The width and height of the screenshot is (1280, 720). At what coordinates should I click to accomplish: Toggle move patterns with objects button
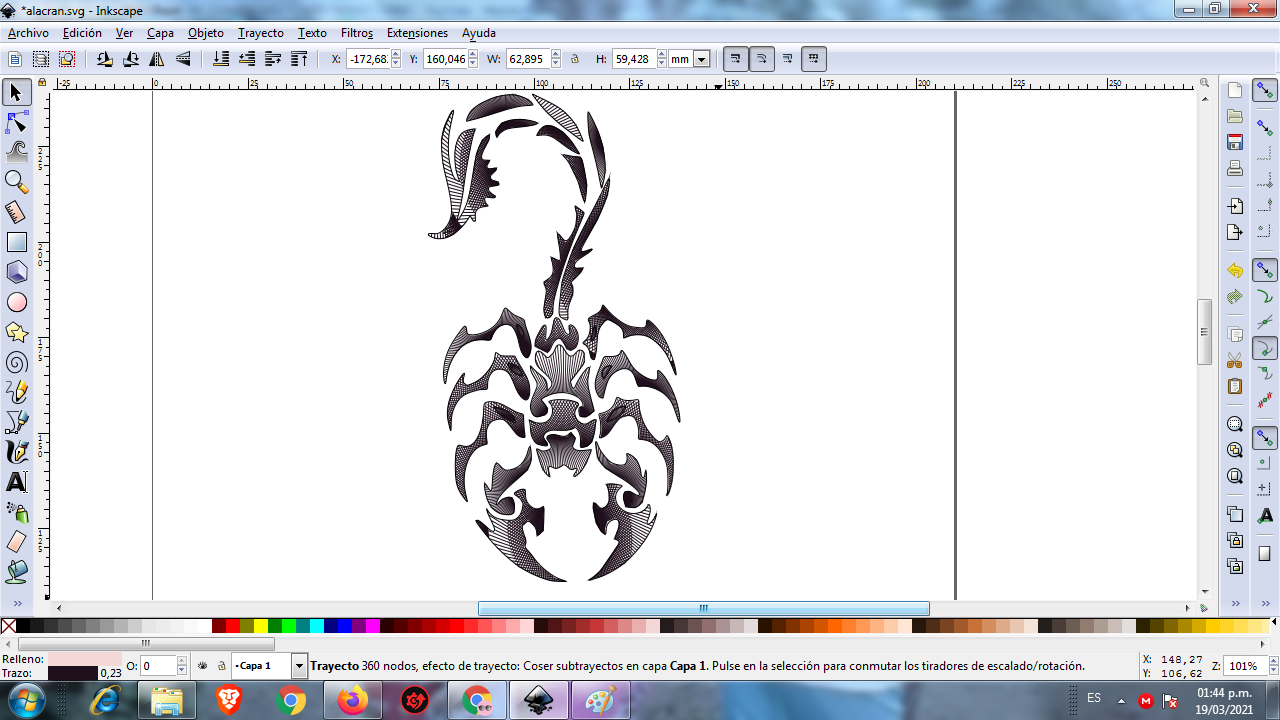[x=814, y=59]
